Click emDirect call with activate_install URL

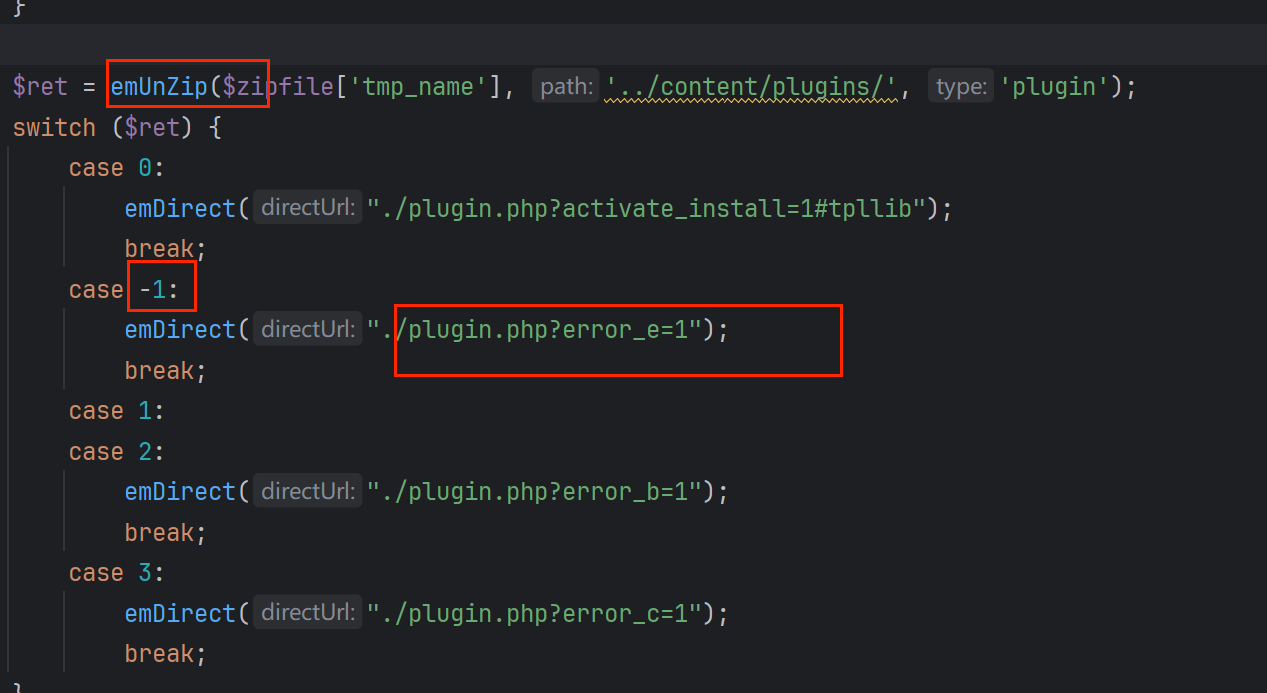[180, 209]
